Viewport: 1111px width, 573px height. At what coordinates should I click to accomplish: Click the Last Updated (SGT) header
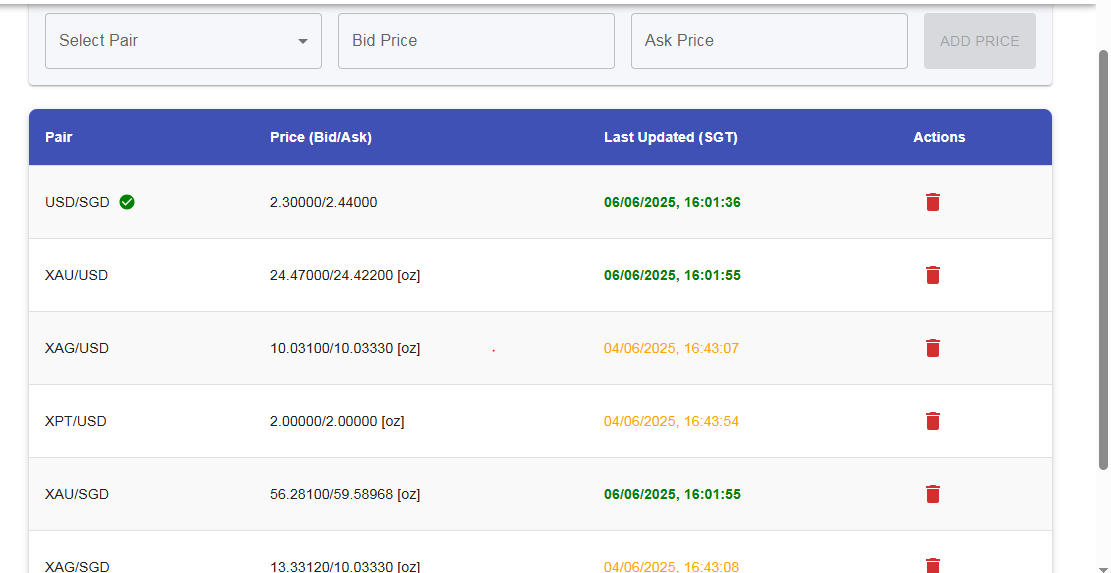click(670, 137)
